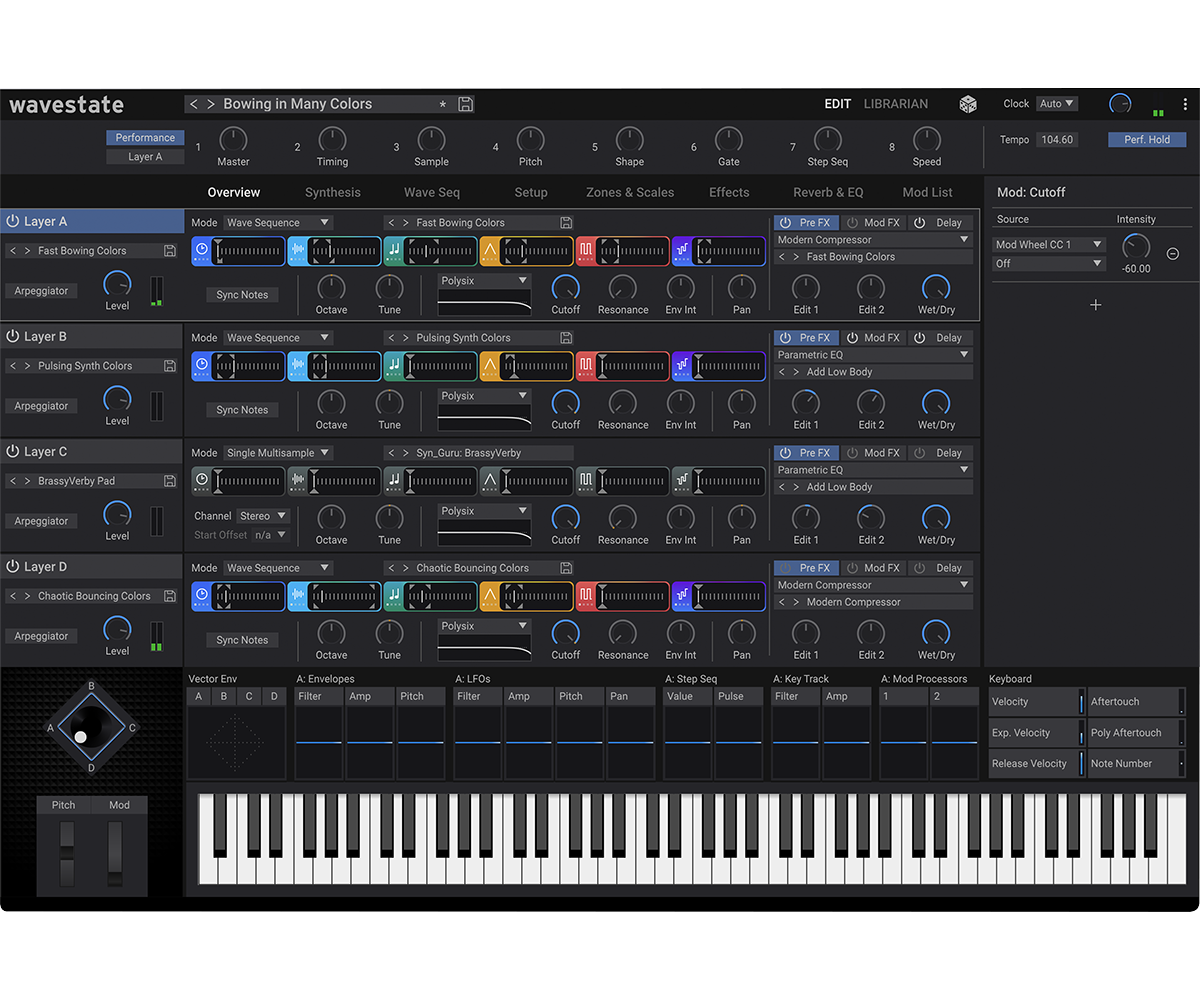Click the vector joystick position dot
This screenshot has height=1000, width=1200.
tap(81, 738)
